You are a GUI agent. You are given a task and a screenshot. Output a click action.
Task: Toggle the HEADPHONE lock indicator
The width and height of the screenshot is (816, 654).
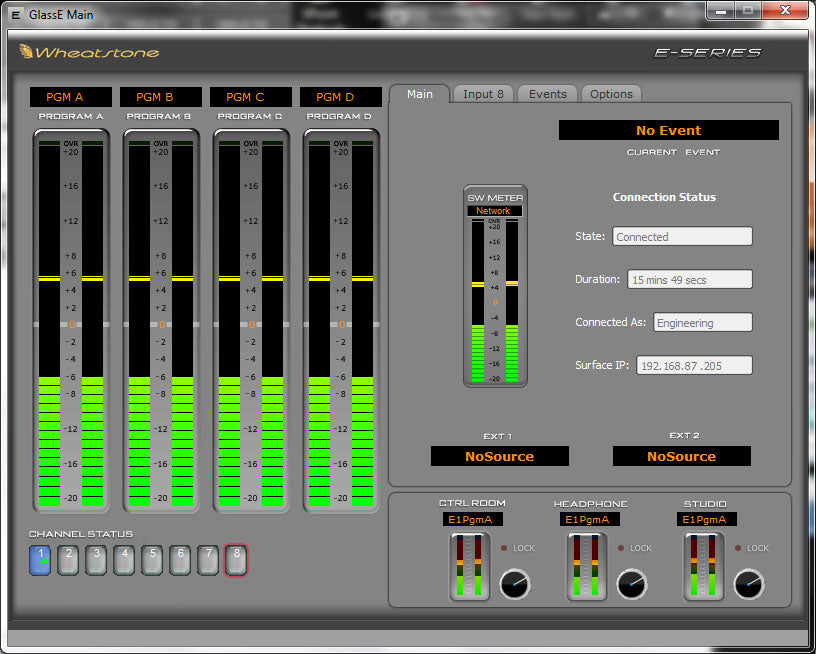(621, 548)
